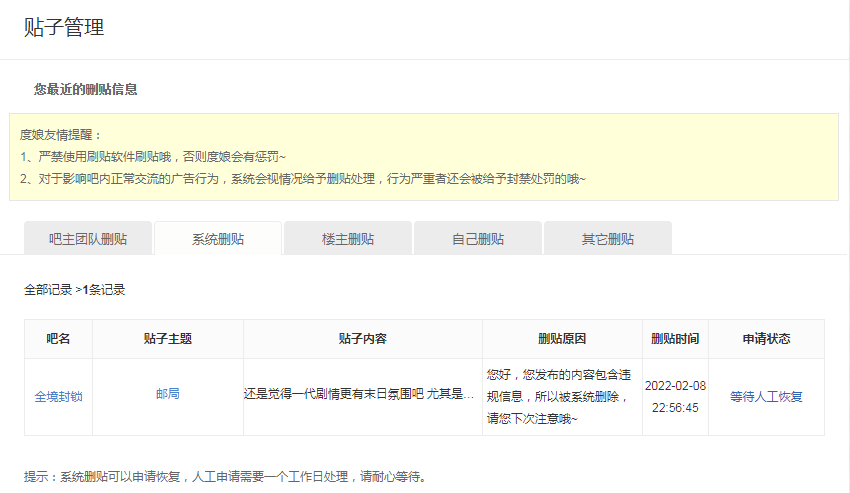Select the 系统删贴 tab
The width and height of the screenshot is (850, 493).
coord(218,239)
